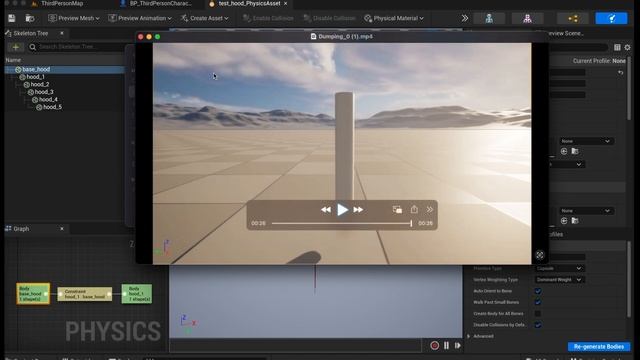Select the Constraint hood_1 : base_hood node
Image resolution: width=640 pixels, height=360 pixels.
pos(84,294)
